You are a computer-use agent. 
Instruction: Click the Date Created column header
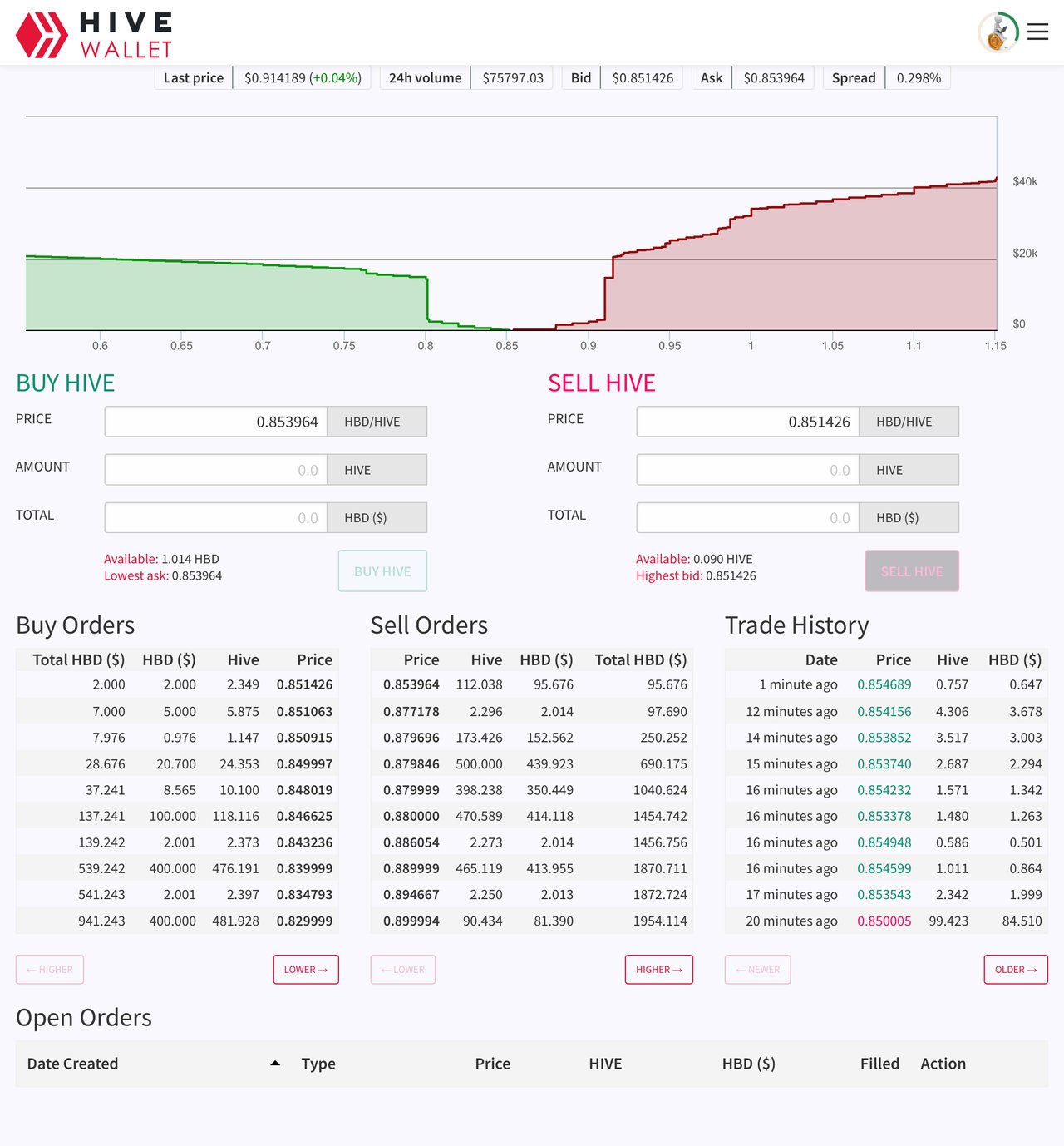coord(72,1064)
